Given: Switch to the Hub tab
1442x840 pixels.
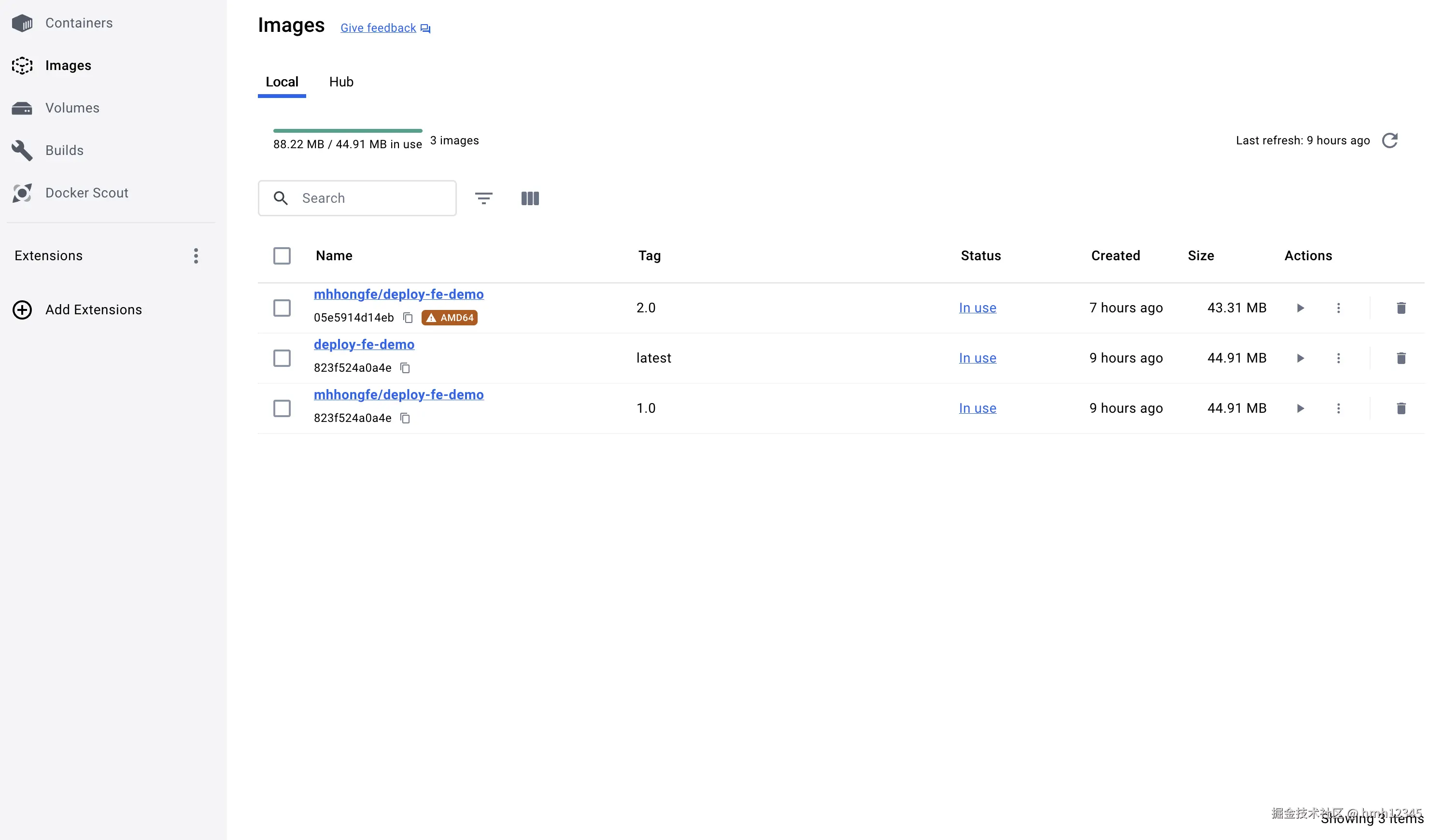Looking at the screenshot, I should coord(341,82).
